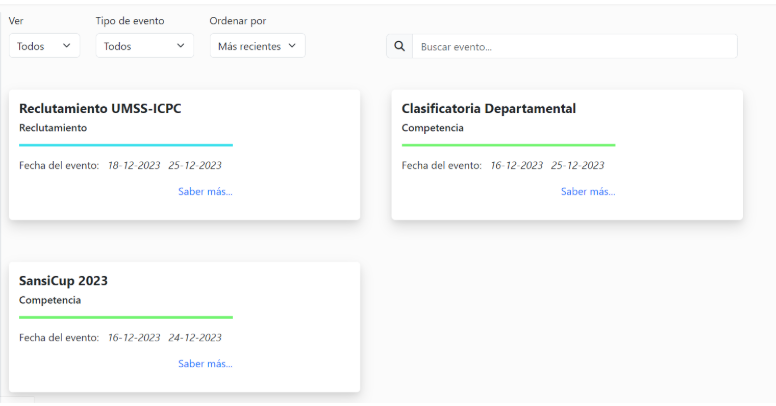
Task: Open "Saber más..." for Clasificatoria Departamental
Action: [587, 191]
